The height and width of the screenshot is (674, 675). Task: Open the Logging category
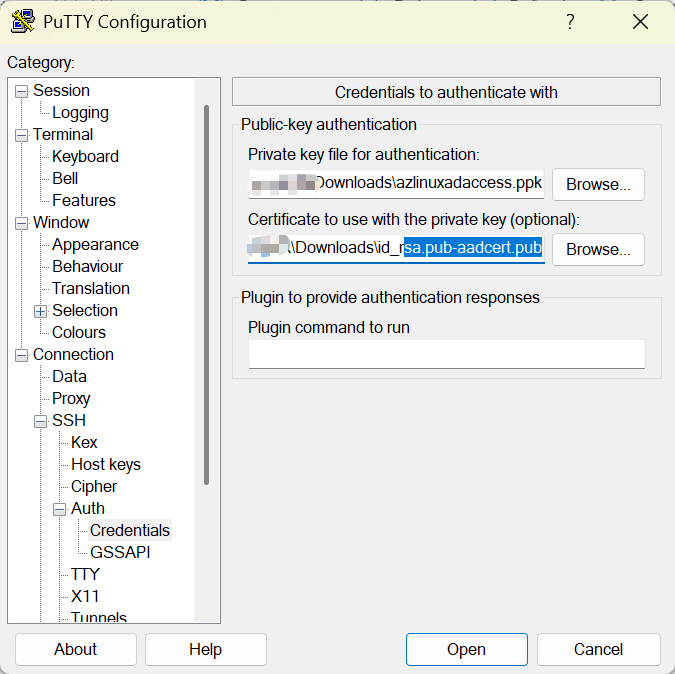tap(81, 112)
